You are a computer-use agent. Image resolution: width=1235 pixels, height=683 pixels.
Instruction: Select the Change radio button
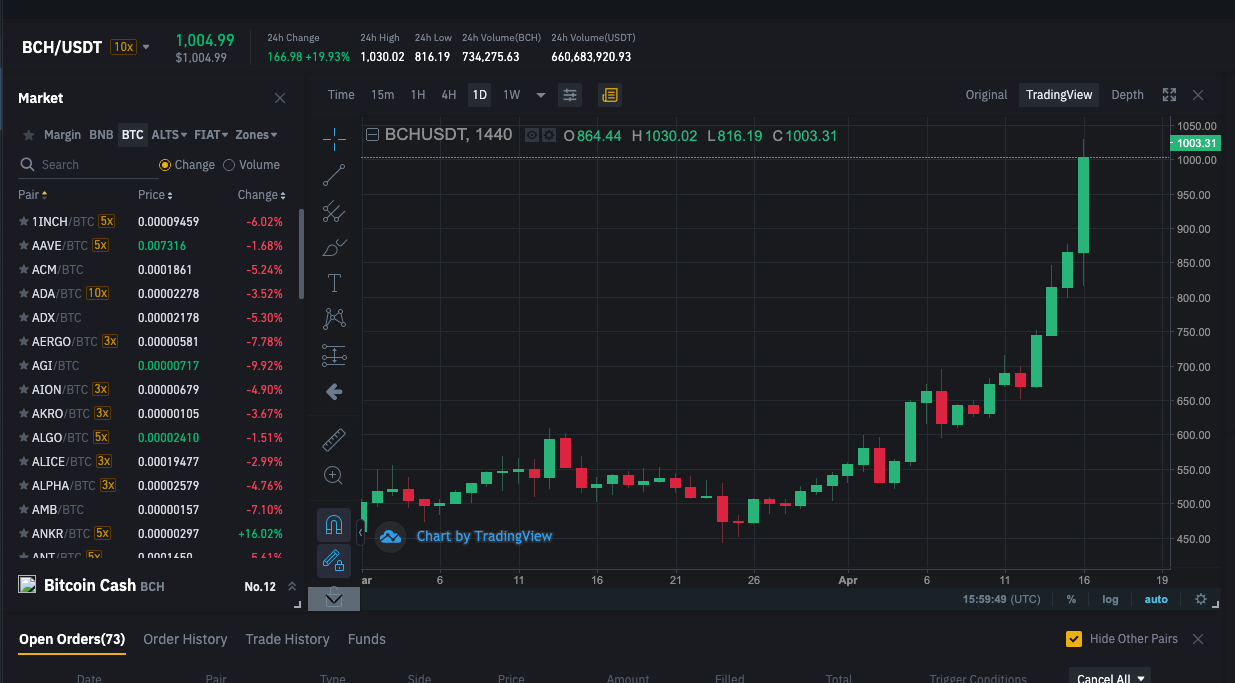pos(165,165)
